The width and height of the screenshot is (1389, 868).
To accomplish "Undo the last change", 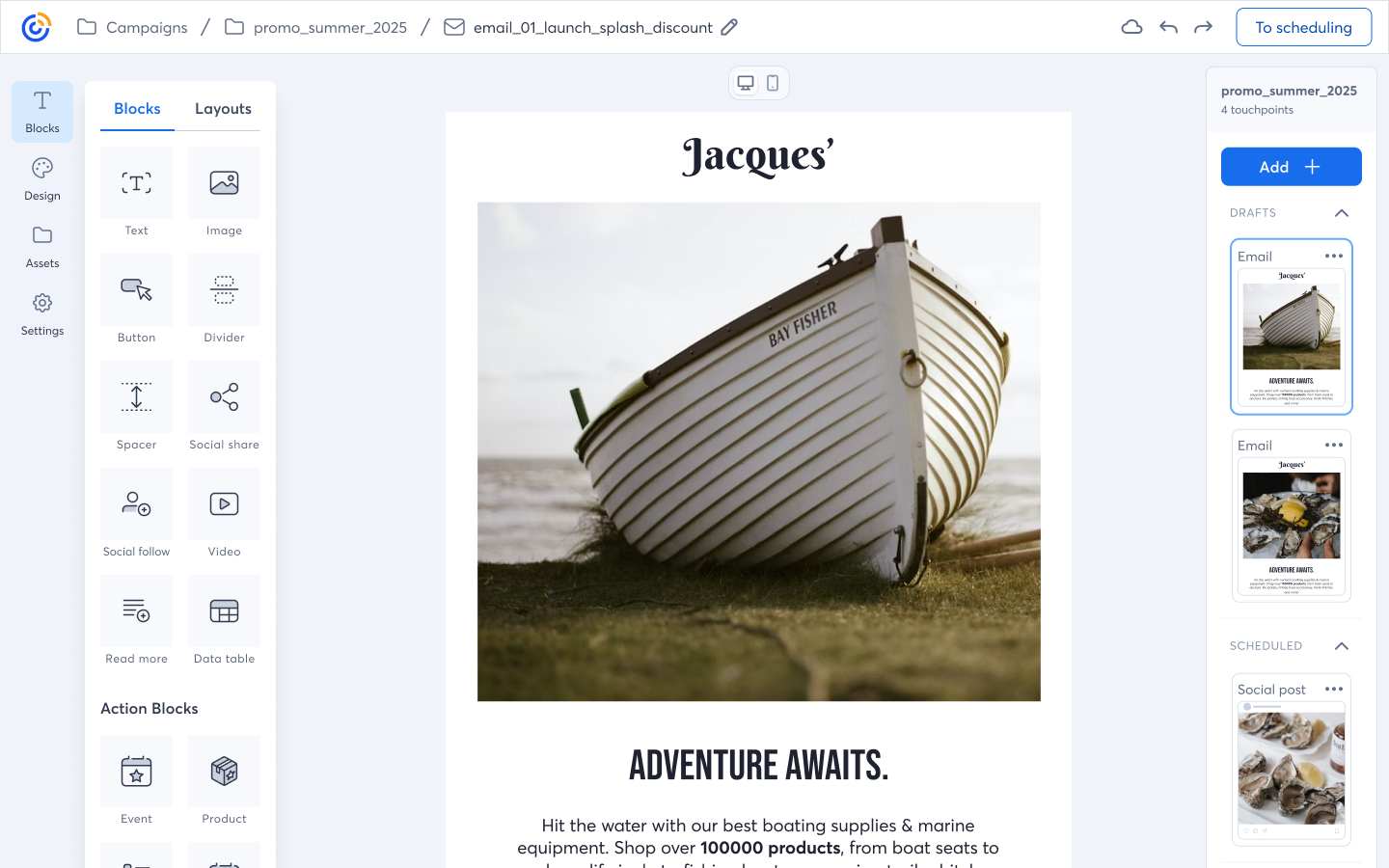I will [x=1168, y=27].
